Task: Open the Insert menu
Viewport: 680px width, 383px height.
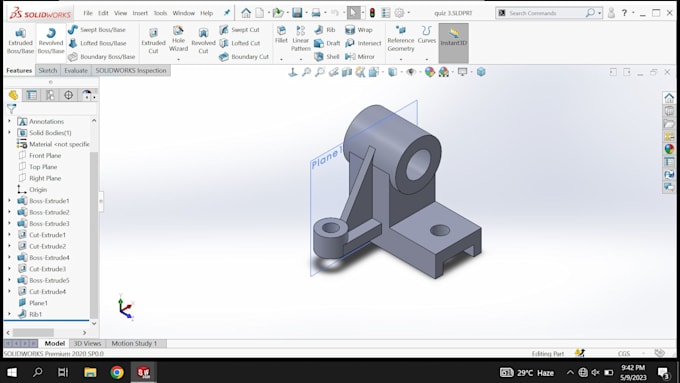Action: tap(140, 13)
